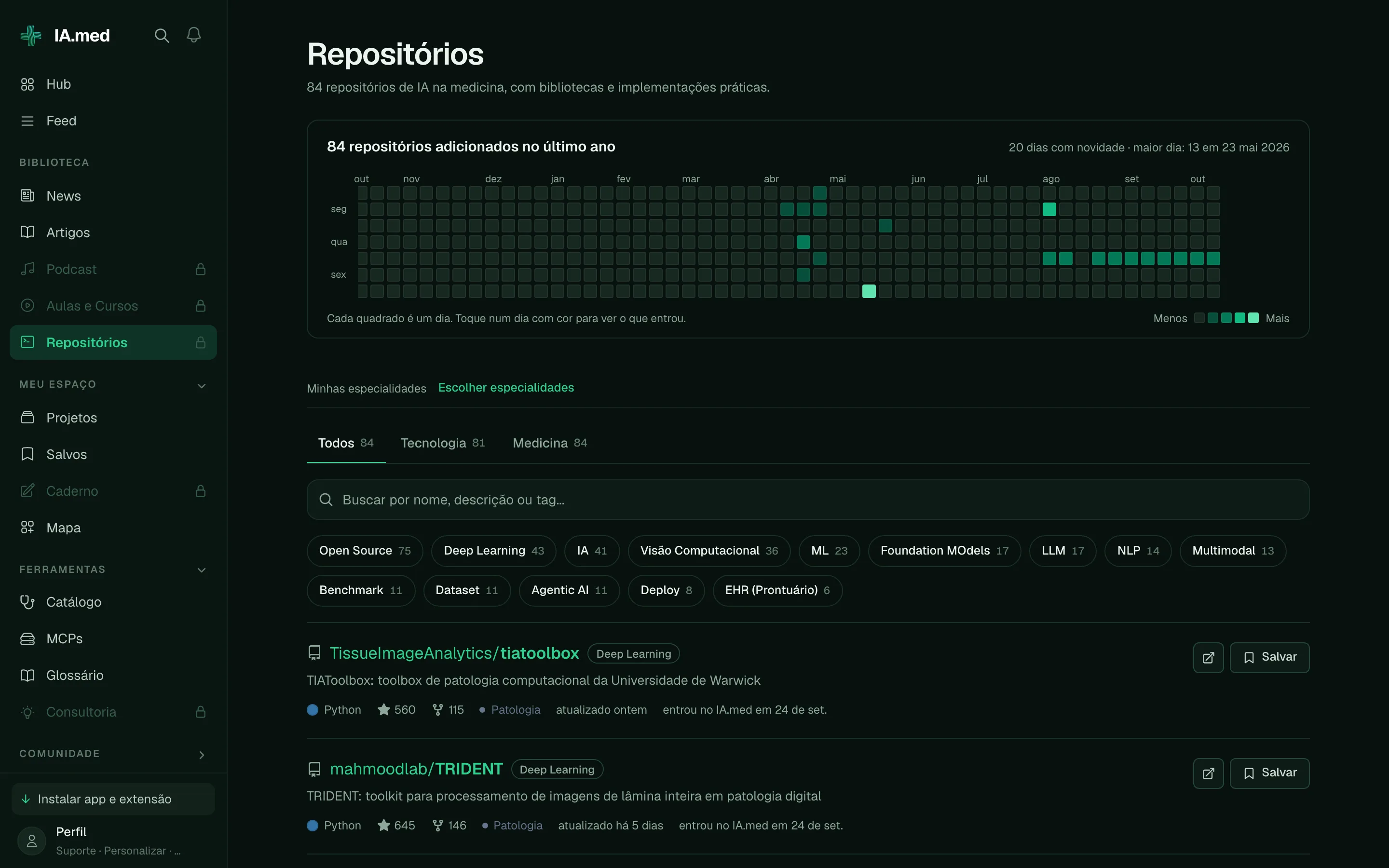Switch to the Todos tab
The width and height of the screenshot is (1389, 868).
pos(345,443)
